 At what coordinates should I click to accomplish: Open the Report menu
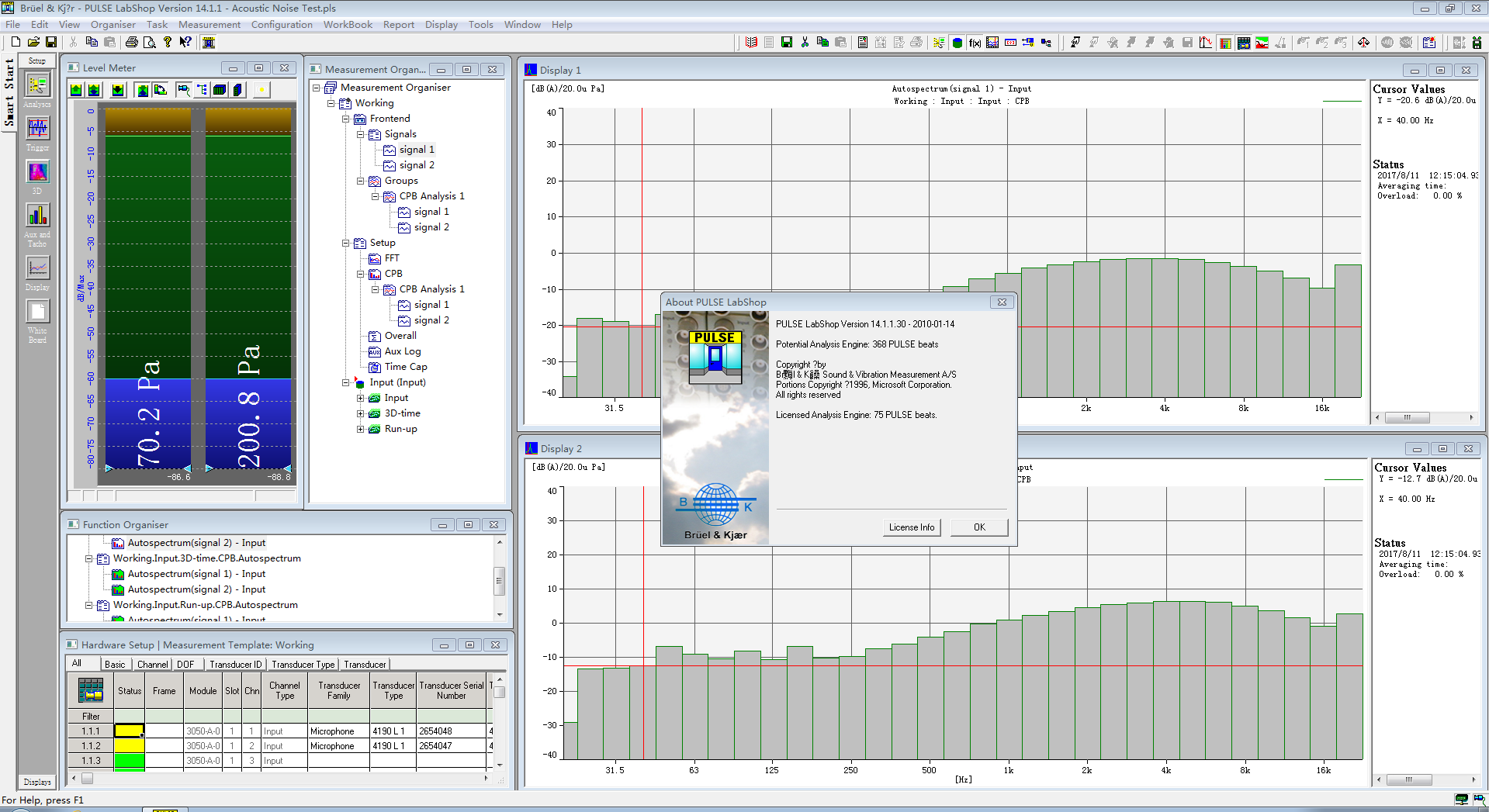[398, 25]
